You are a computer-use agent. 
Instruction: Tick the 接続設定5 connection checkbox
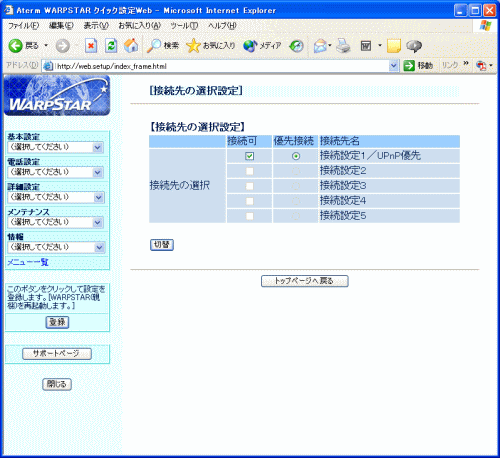pyautogui.click(x=249, y=216)
